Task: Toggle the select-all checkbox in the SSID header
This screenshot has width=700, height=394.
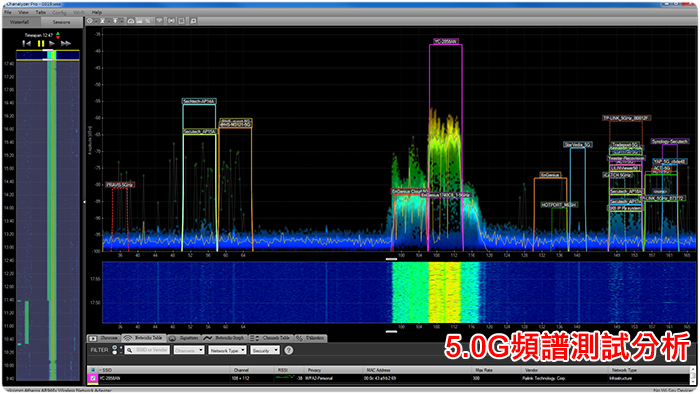Action: (93, 370)
